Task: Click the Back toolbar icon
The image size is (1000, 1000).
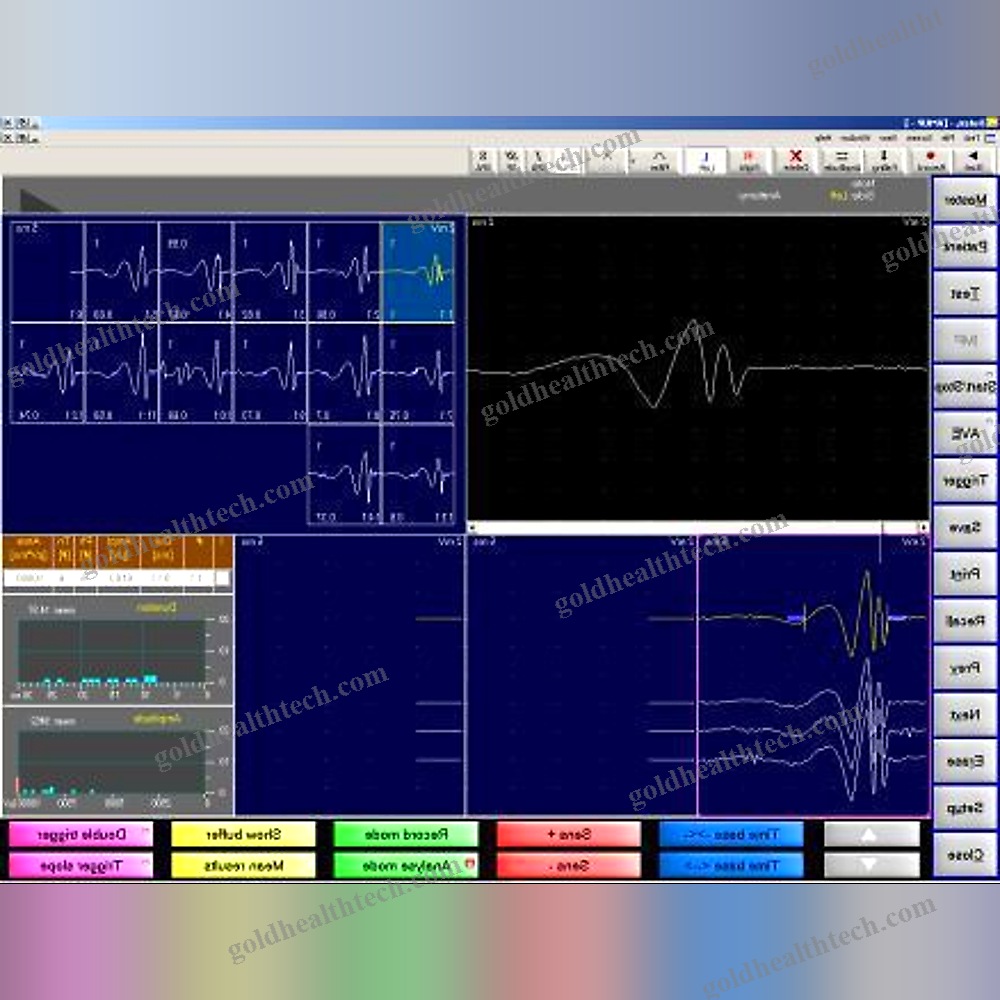Action: 973,160
